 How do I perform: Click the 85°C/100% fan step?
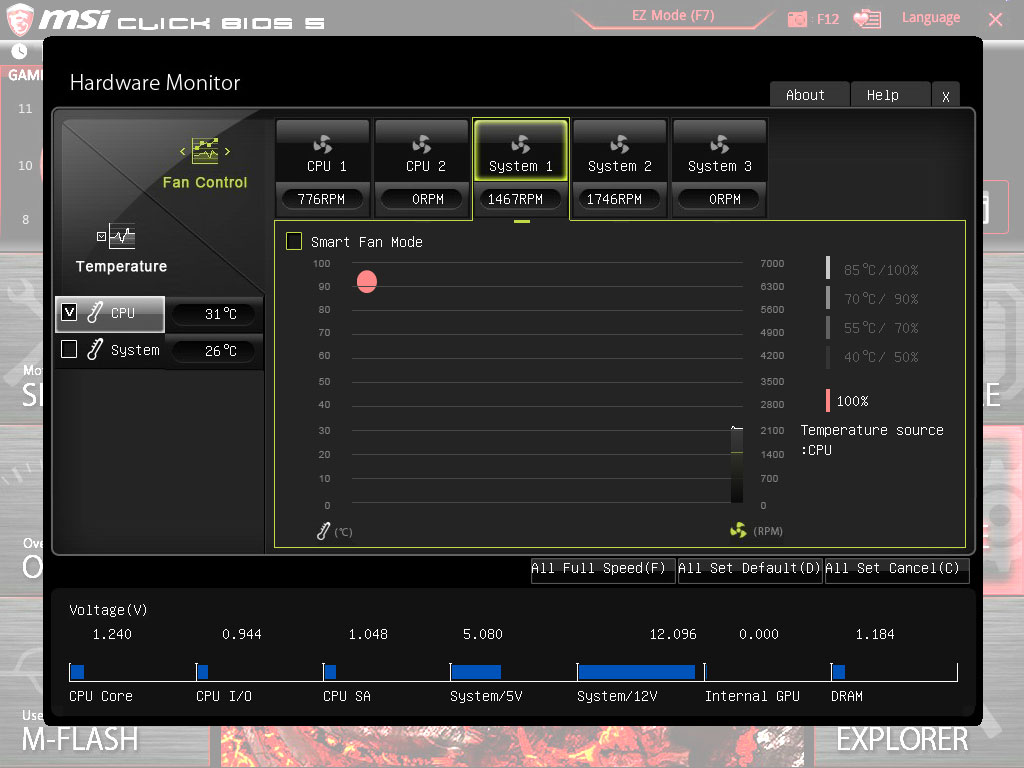[x=873, y=269]
